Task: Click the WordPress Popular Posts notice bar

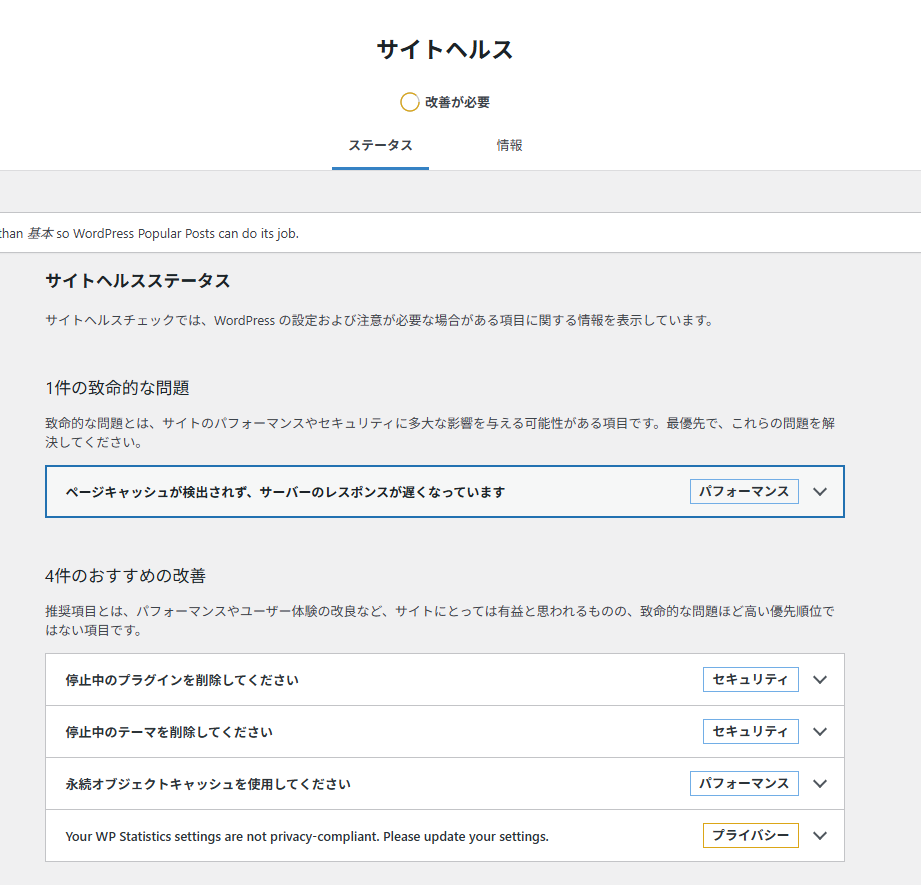Action: coord(460,233)
